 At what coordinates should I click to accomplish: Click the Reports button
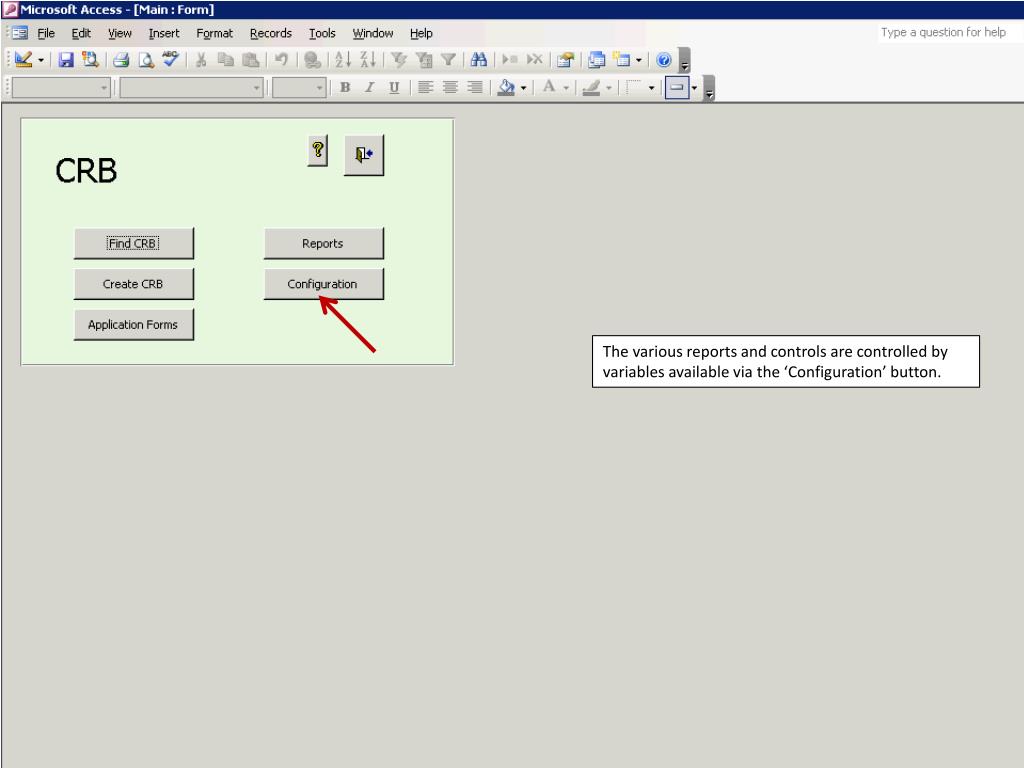coord(323,244)
